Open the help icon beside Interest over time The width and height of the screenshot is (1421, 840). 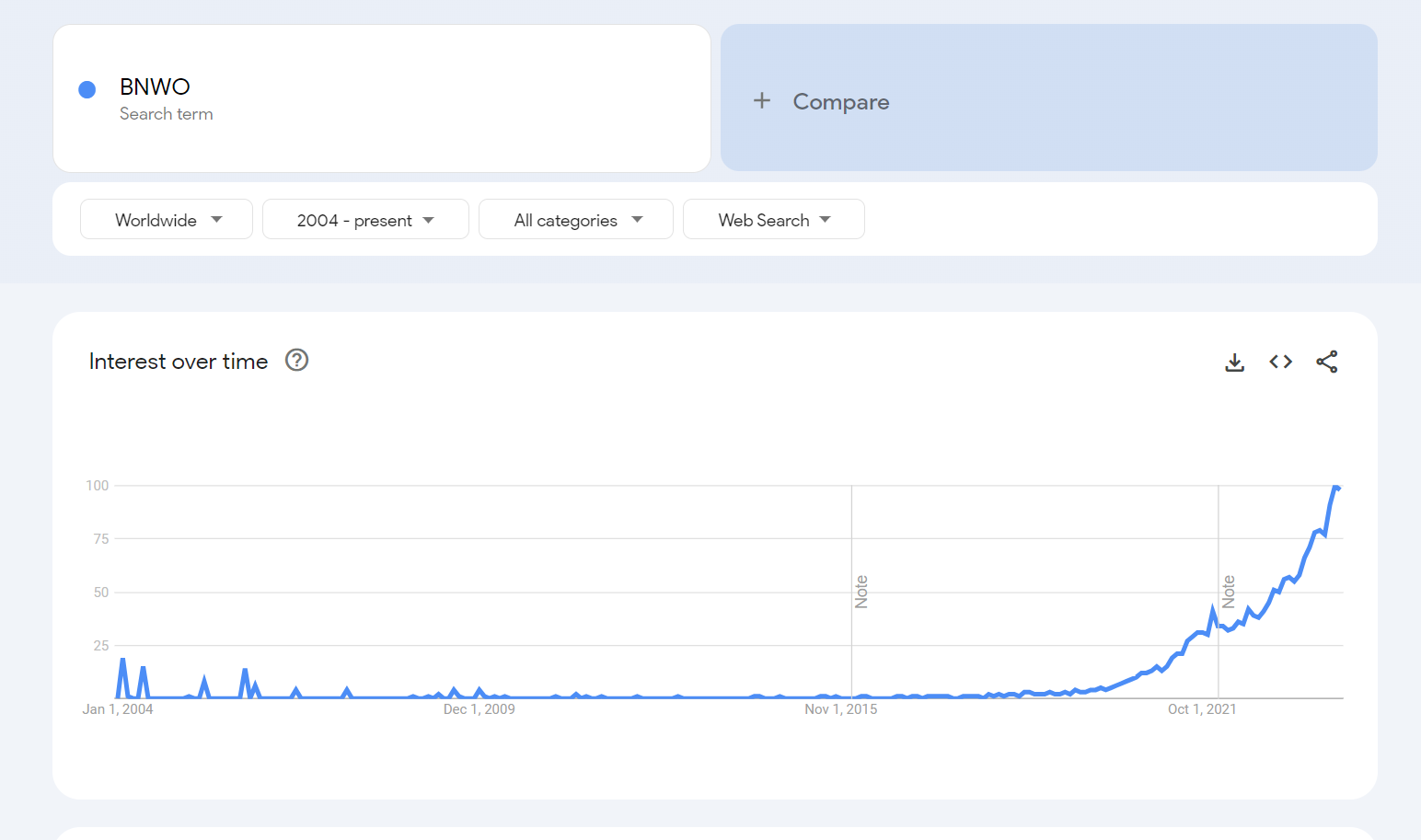tap(296, 361)
